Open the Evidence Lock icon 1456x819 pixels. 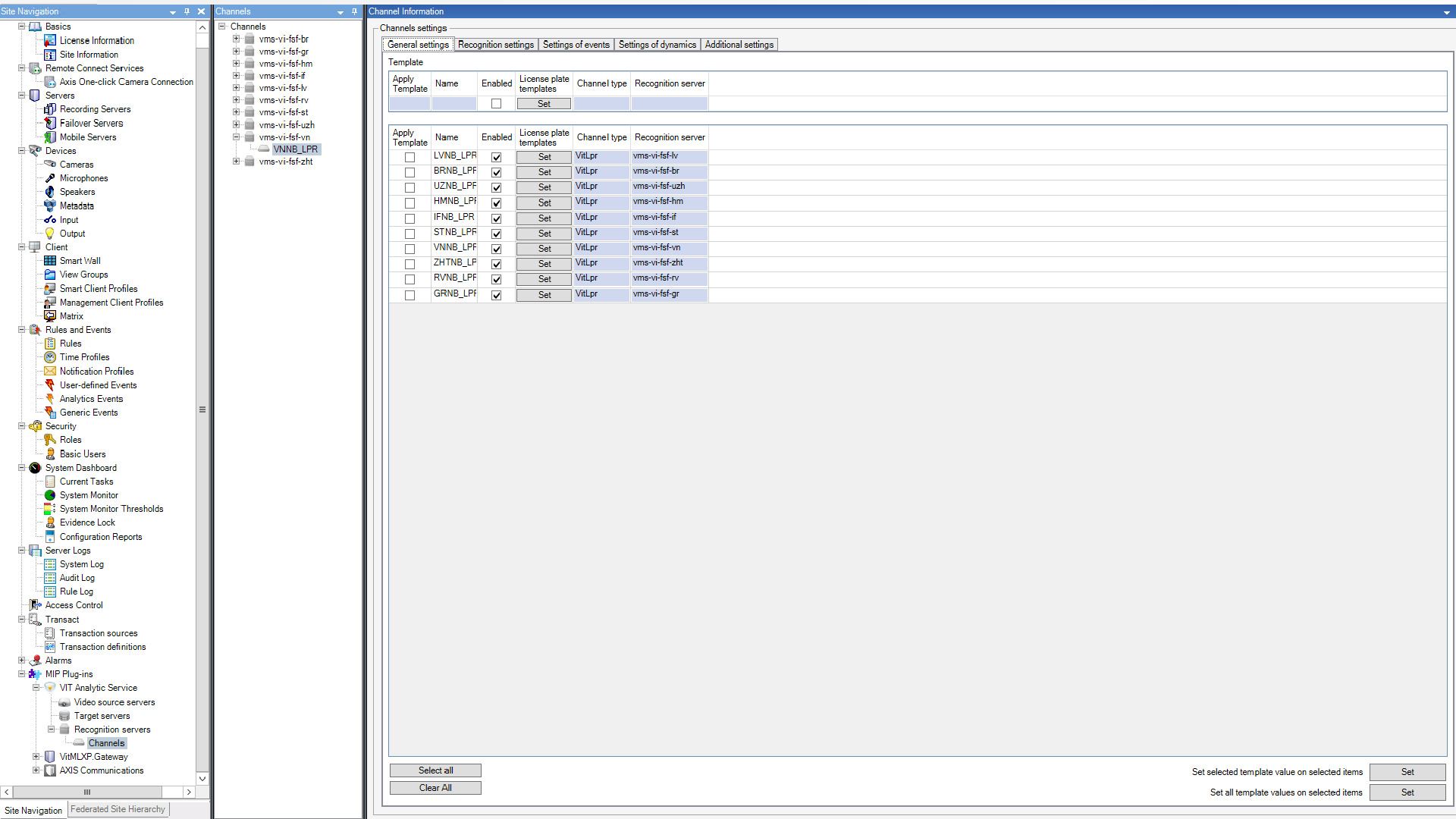50,522
